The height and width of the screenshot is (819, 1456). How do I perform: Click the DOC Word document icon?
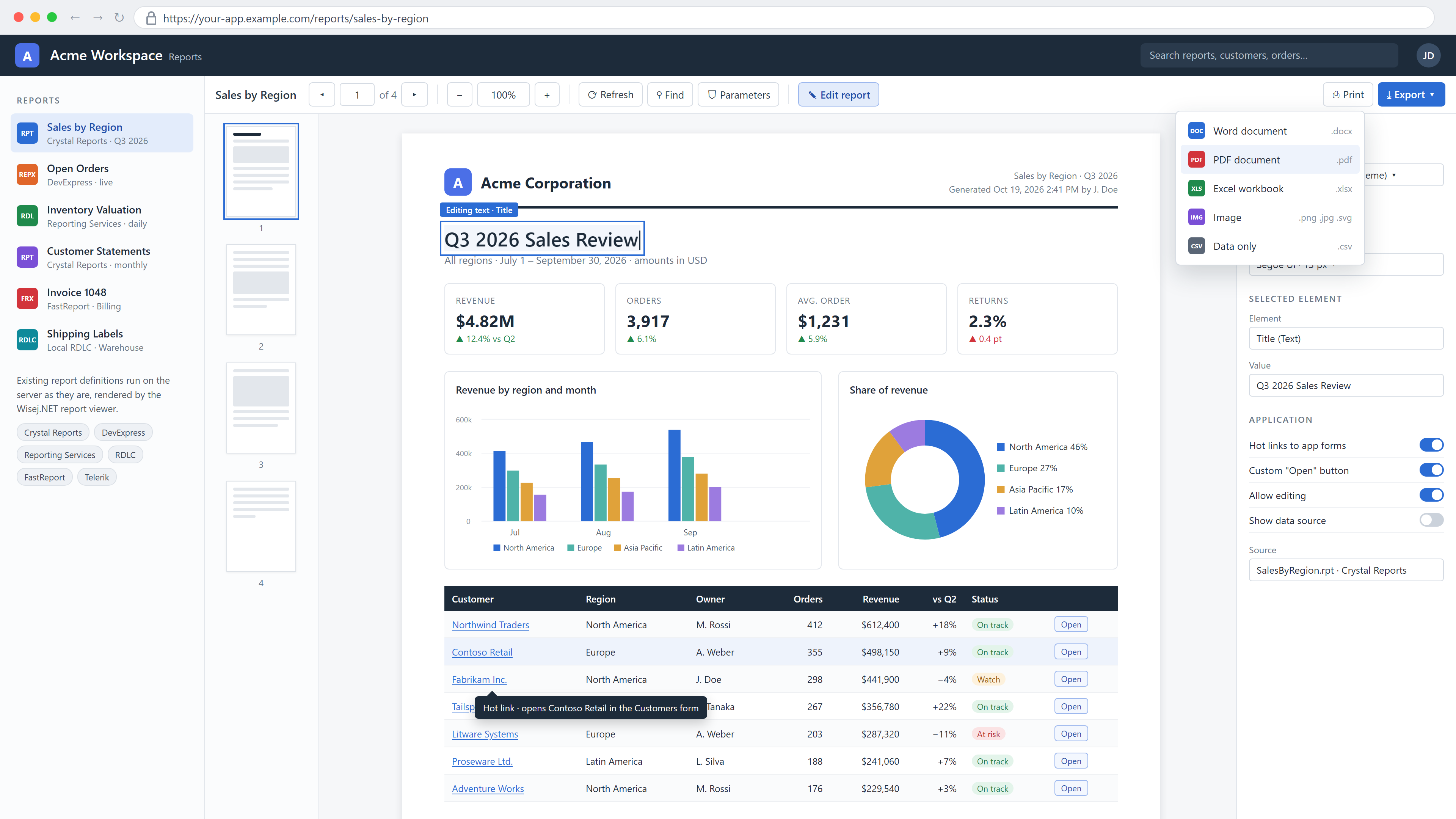tap(1196, 130)
